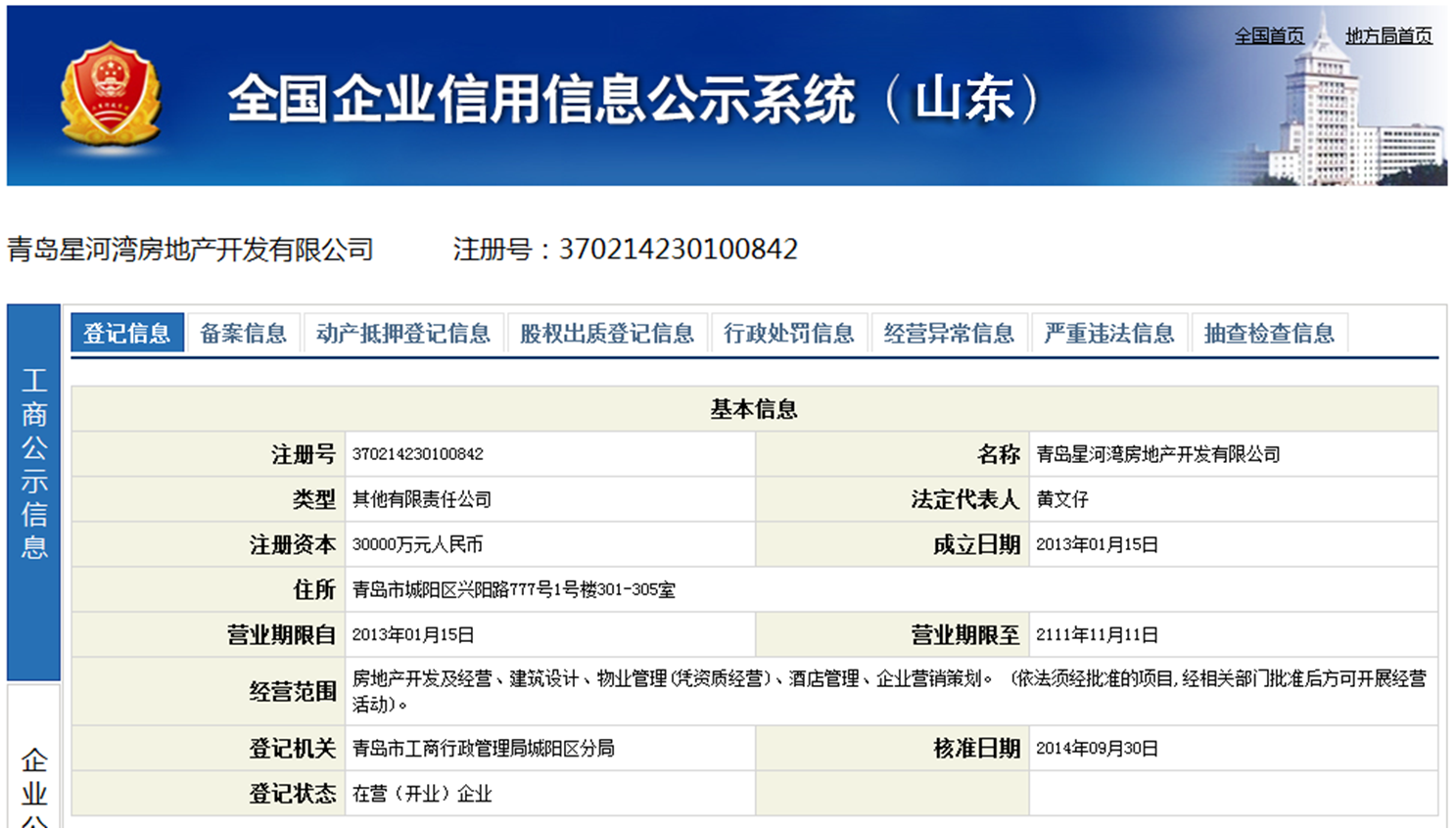Screen dimensions: 1456x829
Task: Switch to the 备案信息 tab
Action: (x=243, y=334)
